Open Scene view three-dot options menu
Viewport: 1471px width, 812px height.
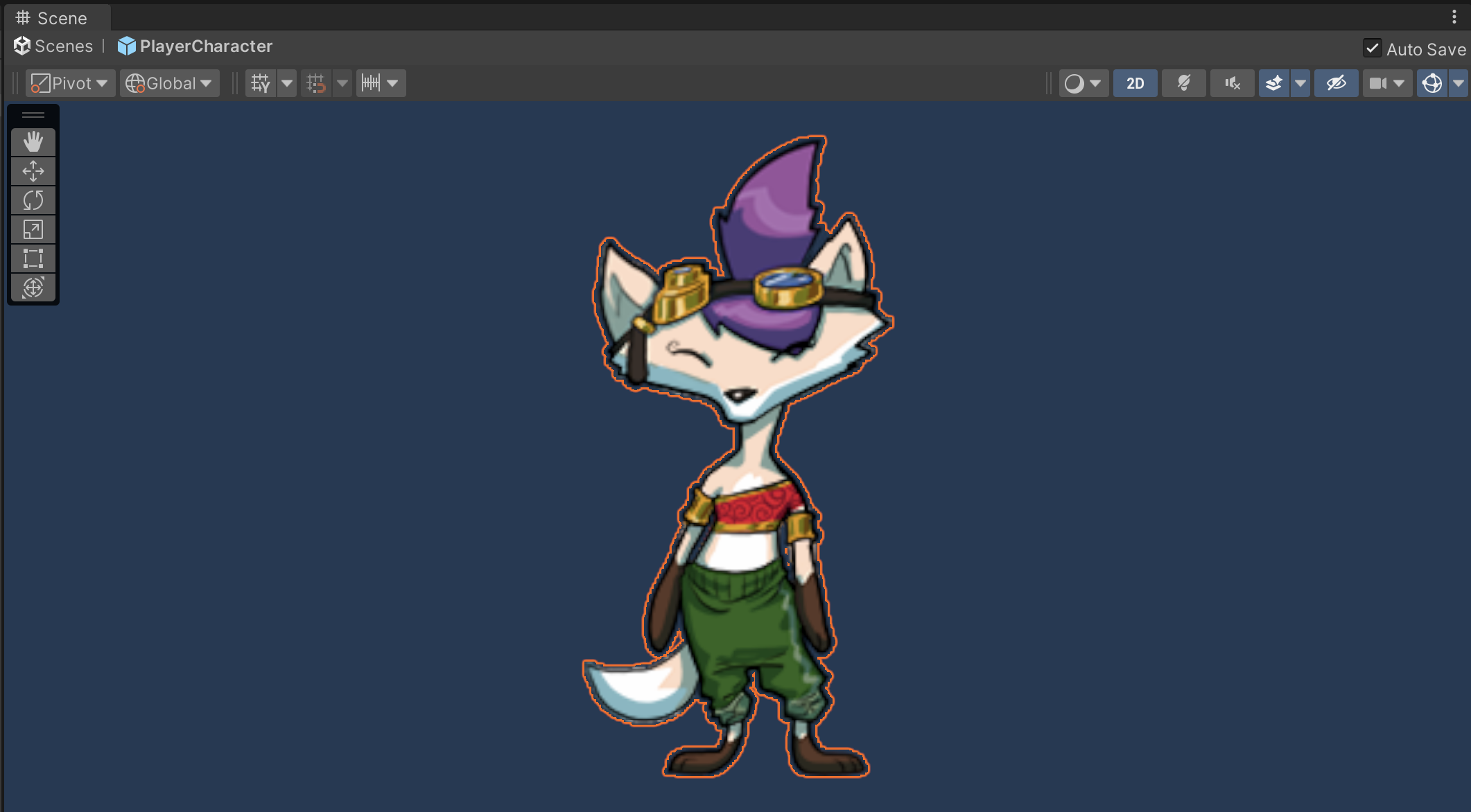[x=1454, y=17]
